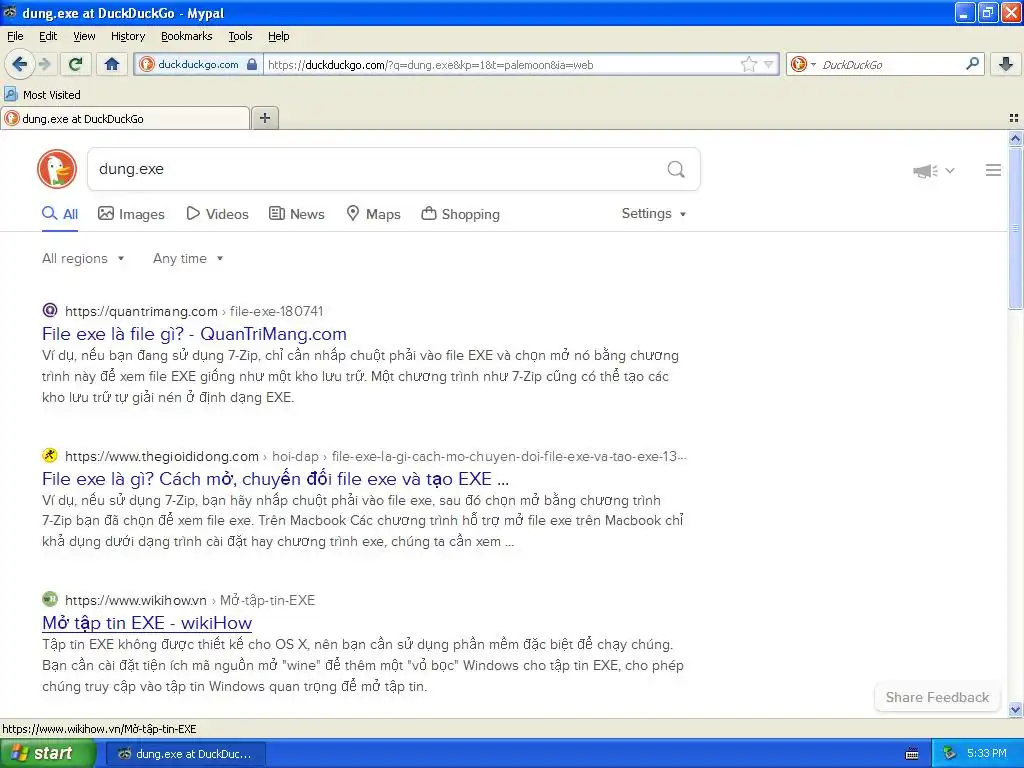Expand the Settings dropdown
The image size is (1024, 768).
[x=654, y=214]
